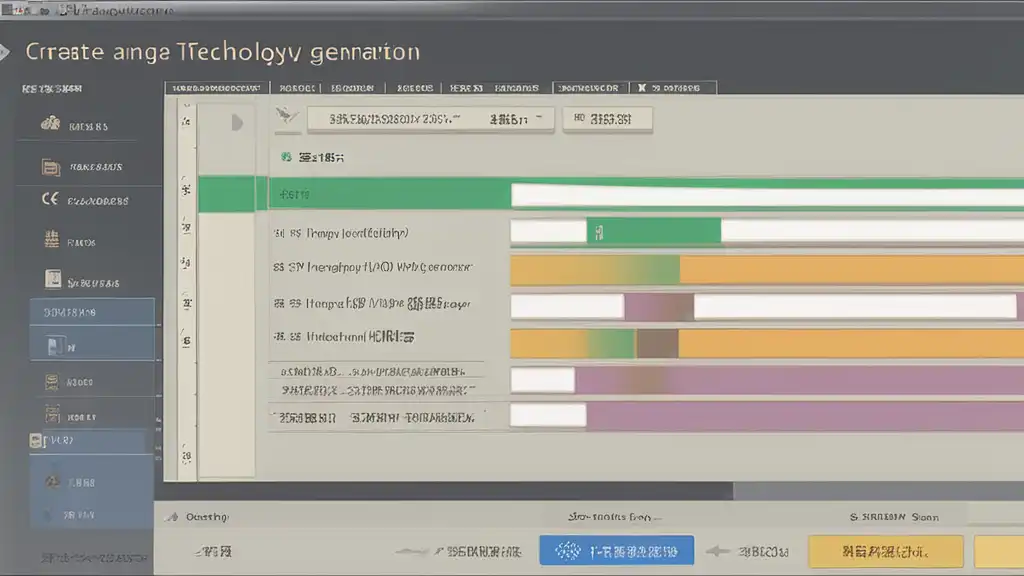Screen dimensions: 1024x576
Task: Click the document page icon in sidebar
Action: tap(53, 279)
